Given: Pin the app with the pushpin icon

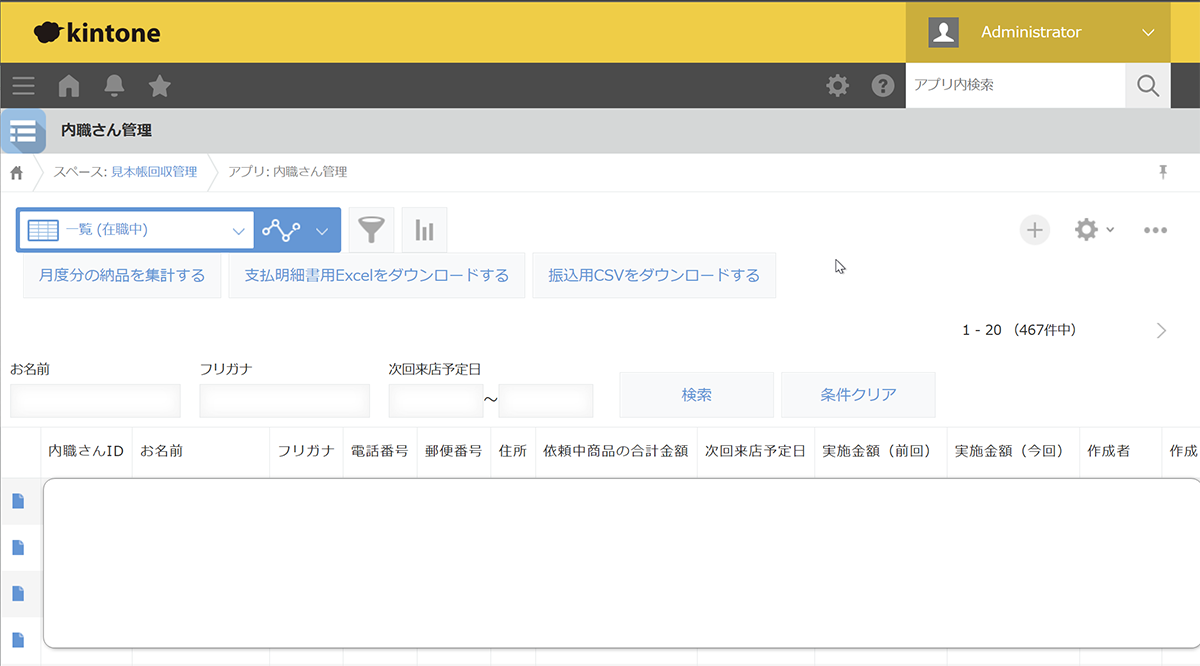Looking at the screenshot, I should coord(1163,172).
